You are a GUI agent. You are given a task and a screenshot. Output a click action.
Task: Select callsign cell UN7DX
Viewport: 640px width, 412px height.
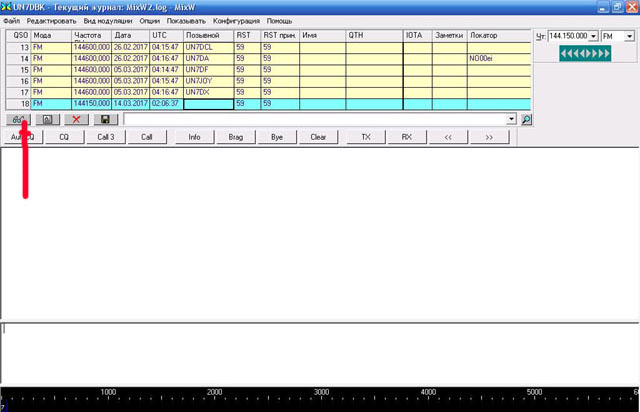[x=209, y=92]
